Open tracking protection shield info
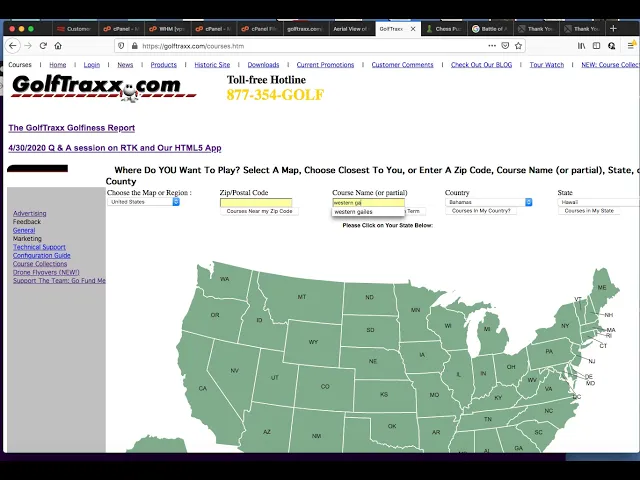640x480 pixels. (121, 46)
